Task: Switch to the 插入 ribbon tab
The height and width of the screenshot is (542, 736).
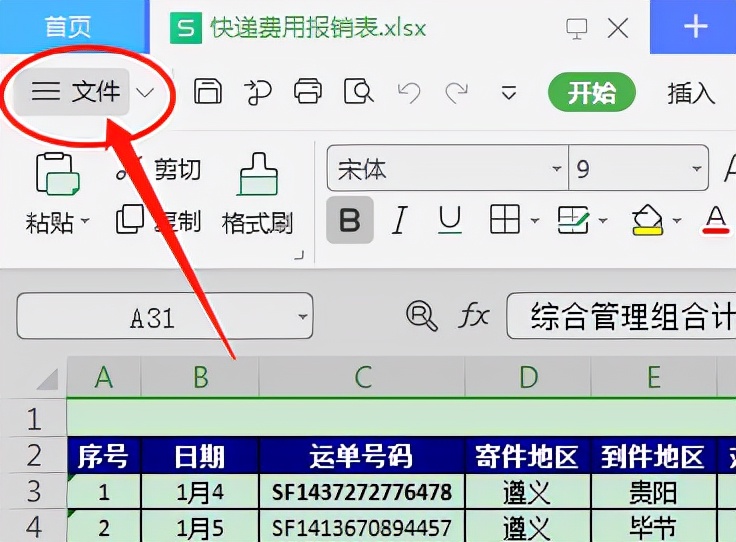Action: [x=691, y=92]
